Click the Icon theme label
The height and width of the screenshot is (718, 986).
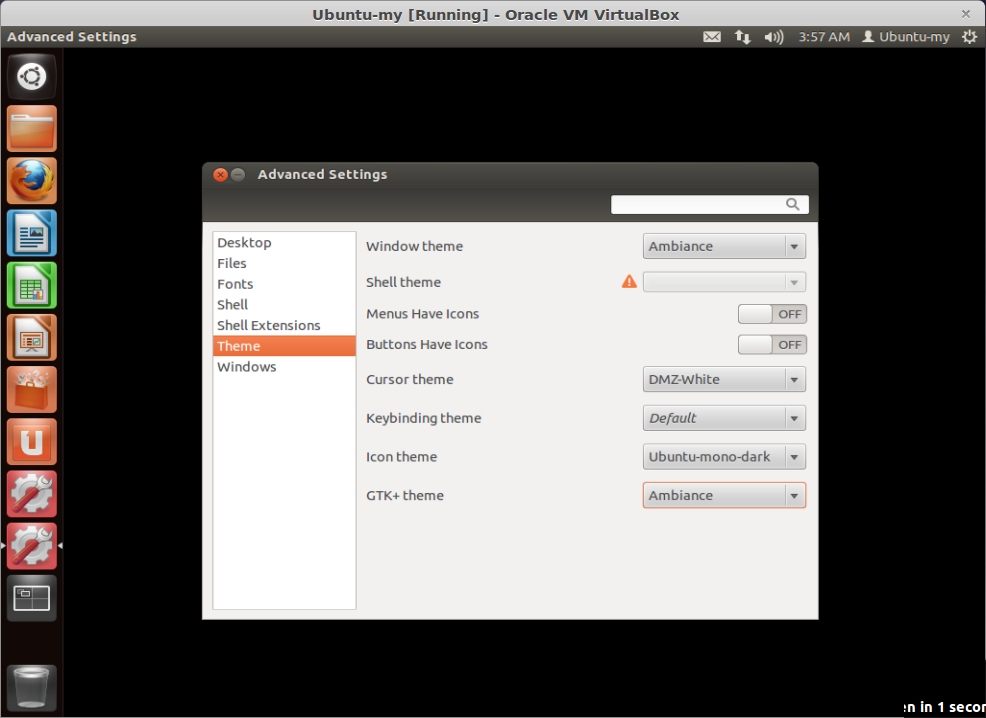401,457
